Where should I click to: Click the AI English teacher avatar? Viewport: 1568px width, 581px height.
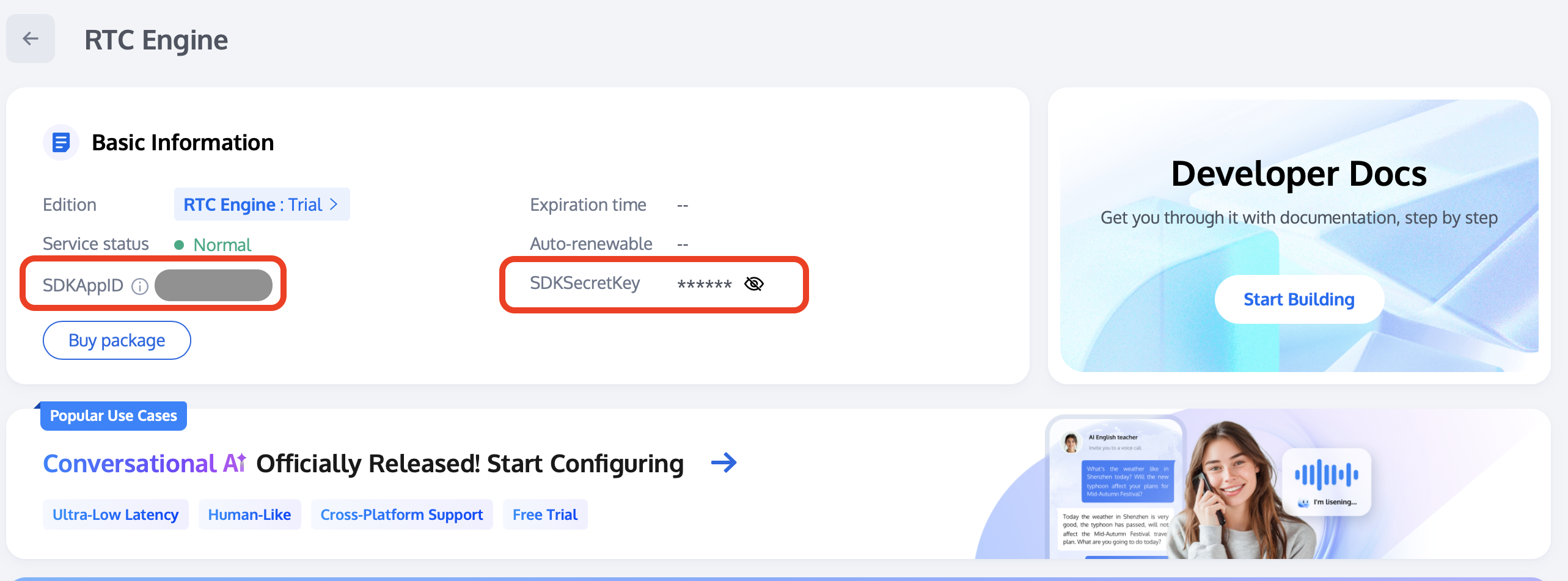click(1071, 442)
